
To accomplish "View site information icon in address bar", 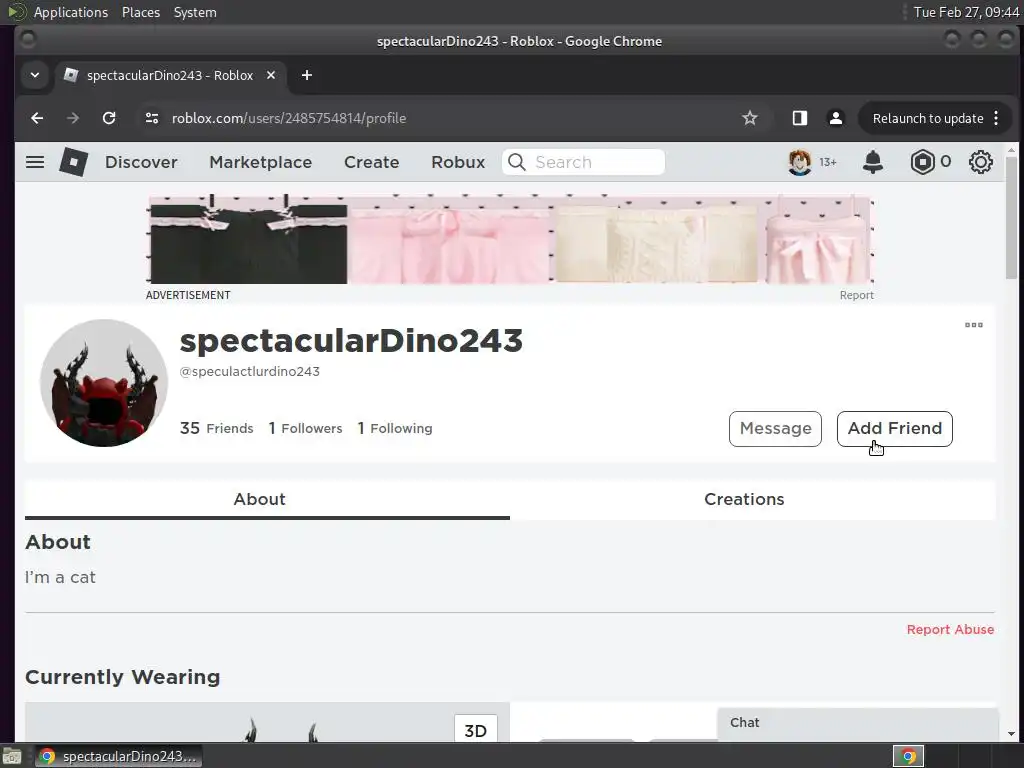I will click(152, 118).
